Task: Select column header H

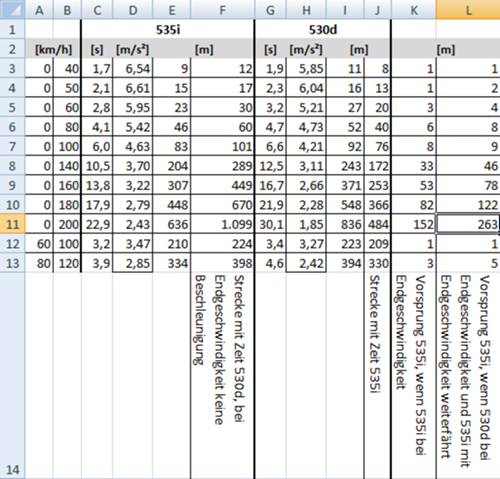Action: [x=306, y=9]
